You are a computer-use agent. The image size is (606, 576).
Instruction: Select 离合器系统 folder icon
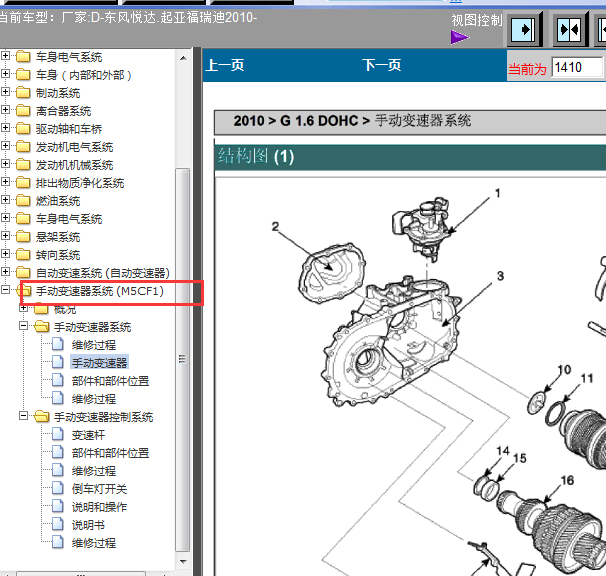[23, 111]
